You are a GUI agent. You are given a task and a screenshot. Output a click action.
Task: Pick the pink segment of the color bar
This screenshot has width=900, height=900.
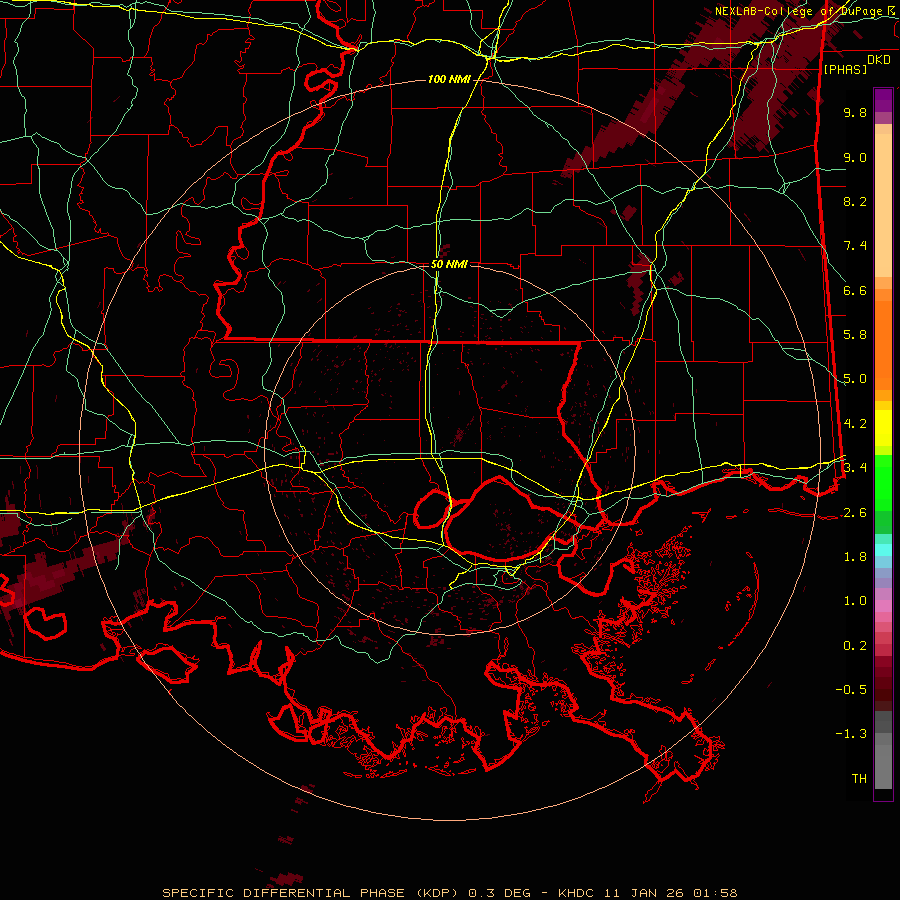(x=883, y=606)
